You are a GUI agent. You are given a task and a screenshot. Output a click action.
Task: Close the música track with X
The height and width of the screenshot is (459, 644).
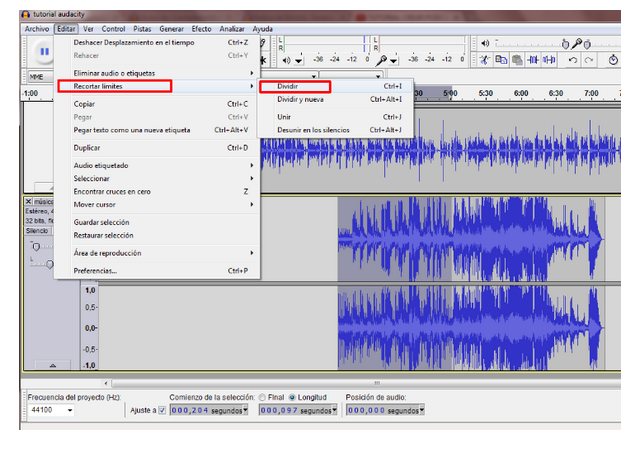pyautogui.click(x=28, y=202)
